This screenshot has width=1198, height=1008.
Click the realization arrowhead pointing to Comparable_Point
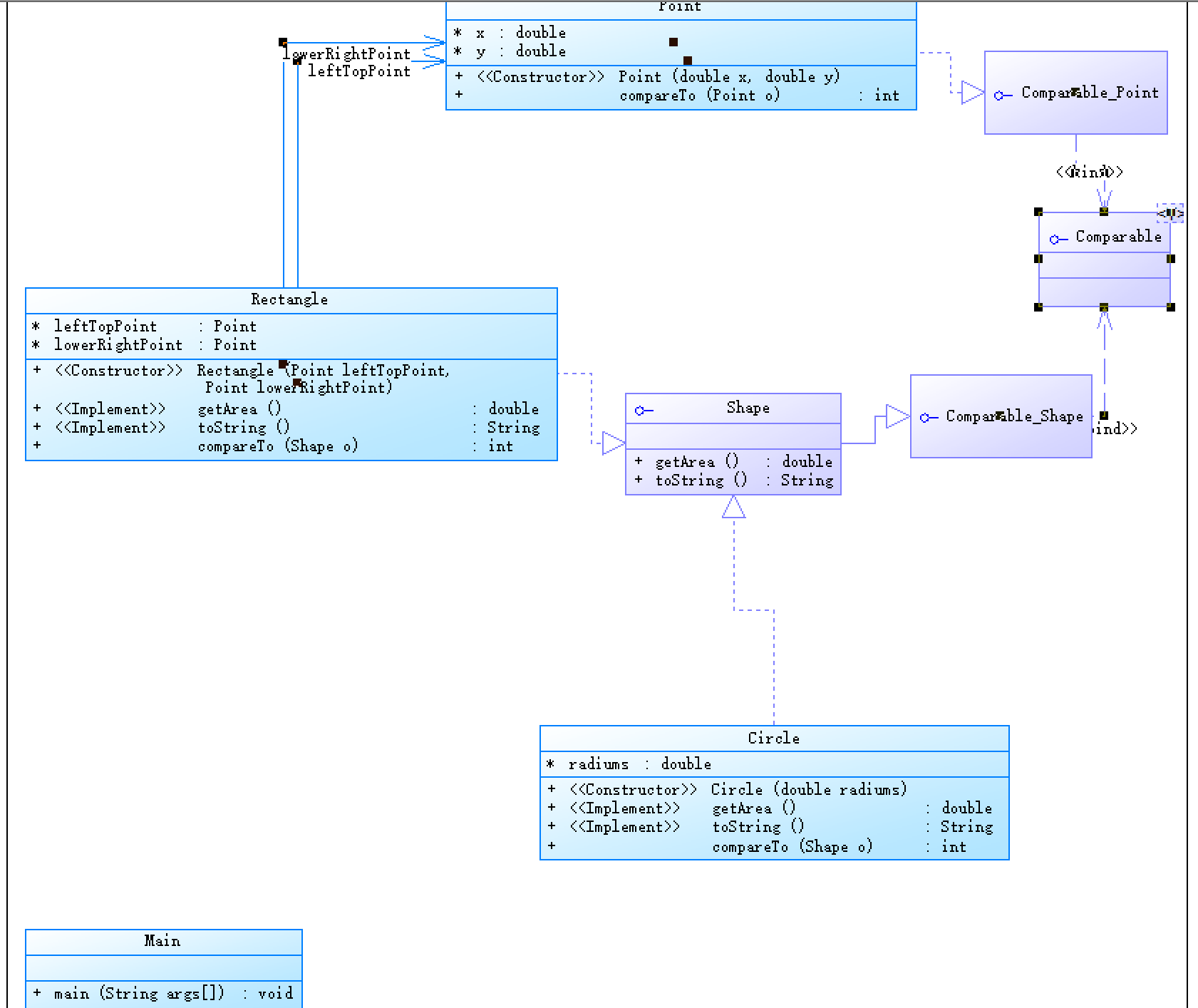click(972, 93)
